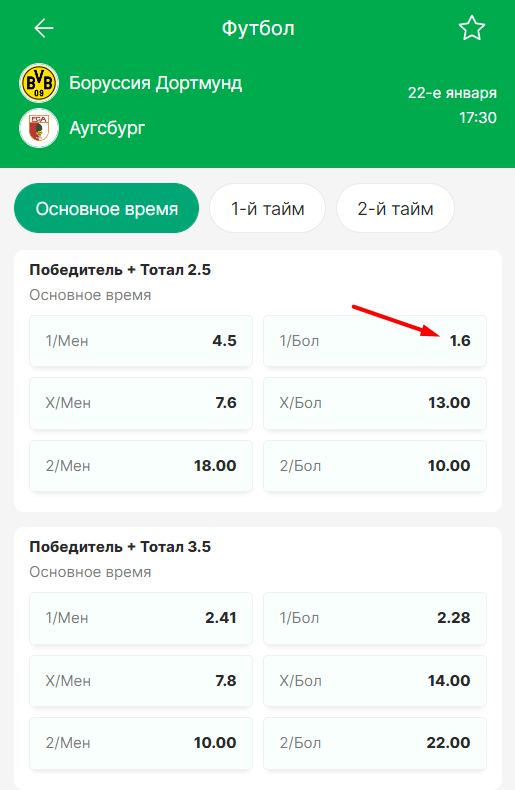Click the Футбол page title
This screenshot has height=790, width=515.
[x=258, y=28]
